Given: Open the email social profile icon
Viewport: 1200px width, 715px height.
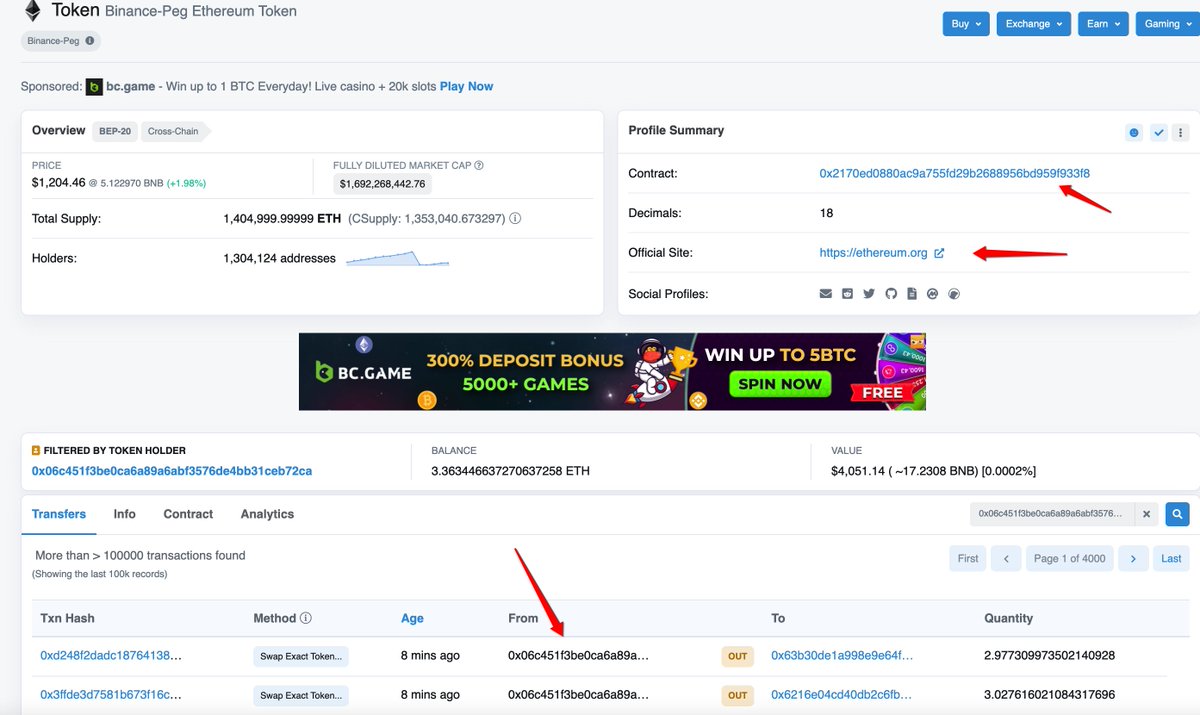Looking at the screenshot, I should pos(825,294).
